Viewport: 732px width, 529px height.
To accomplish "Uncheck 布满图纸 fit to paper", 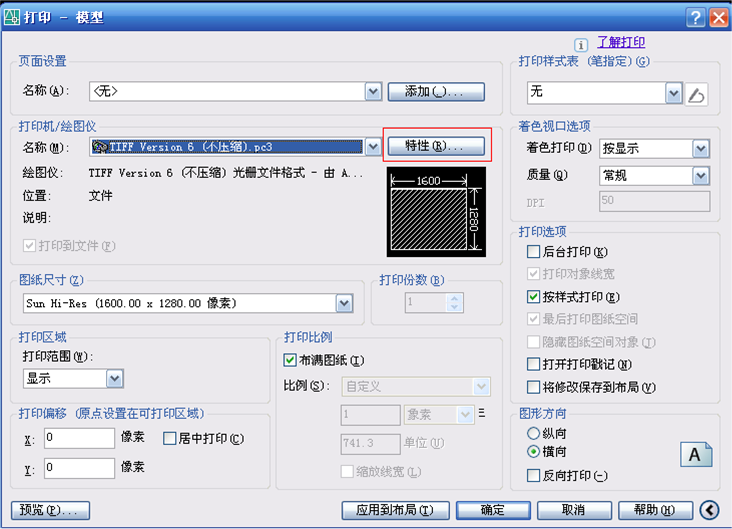I will 290,360.
